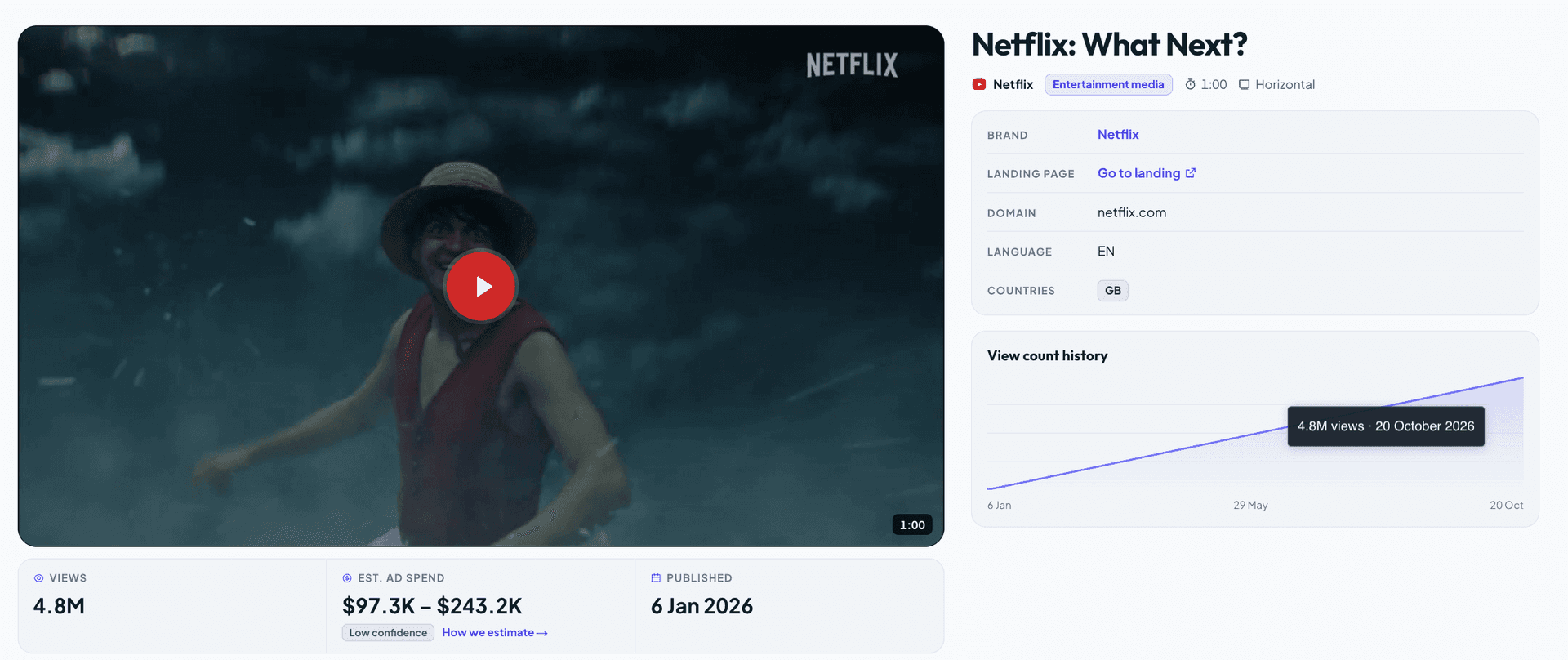Click the 1:00 duration badge on the video
Image resolution: width=1568 pixels, height=660 pixels.
912,525
